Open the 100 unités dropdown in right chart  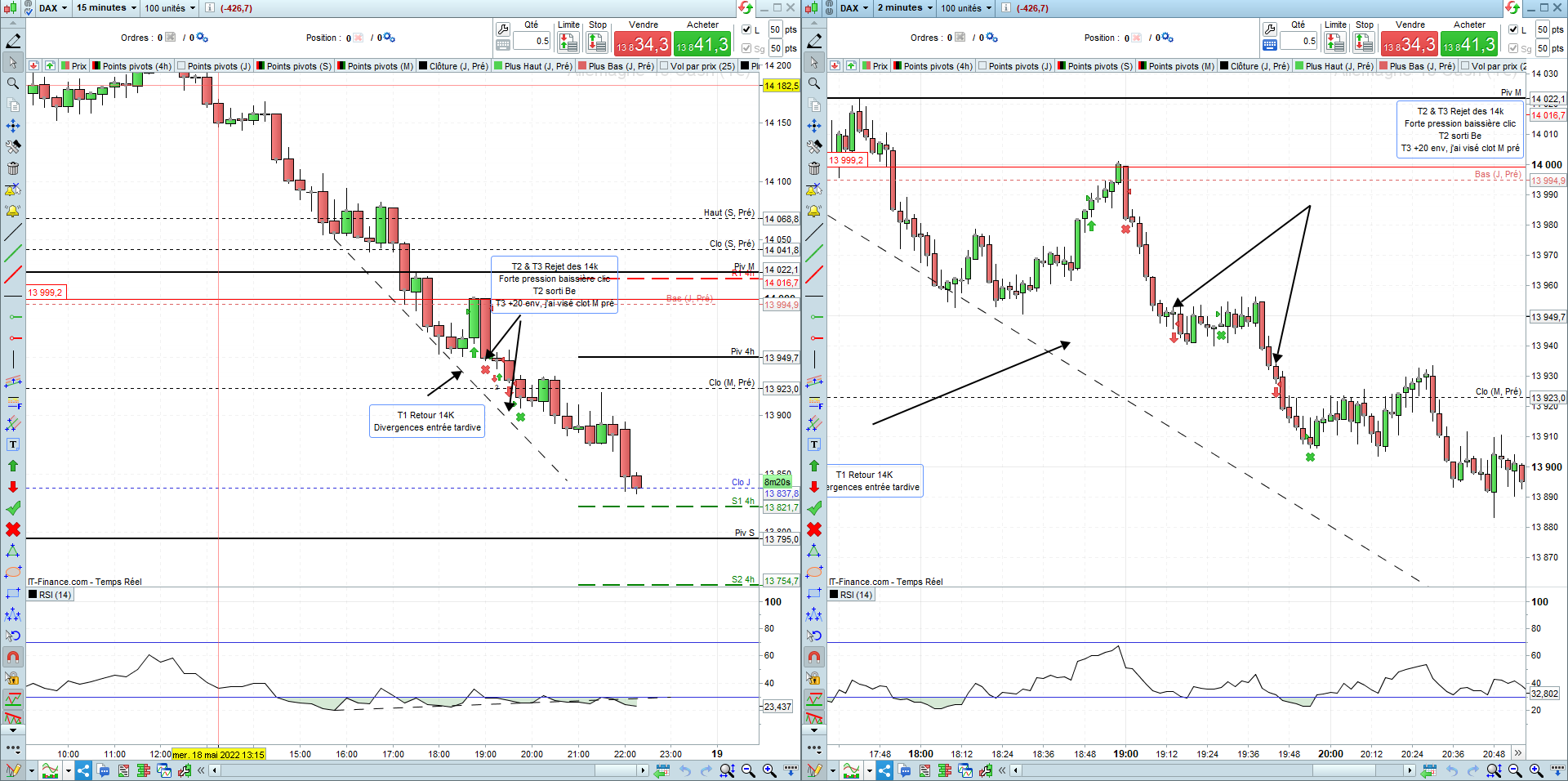point(966,8)
